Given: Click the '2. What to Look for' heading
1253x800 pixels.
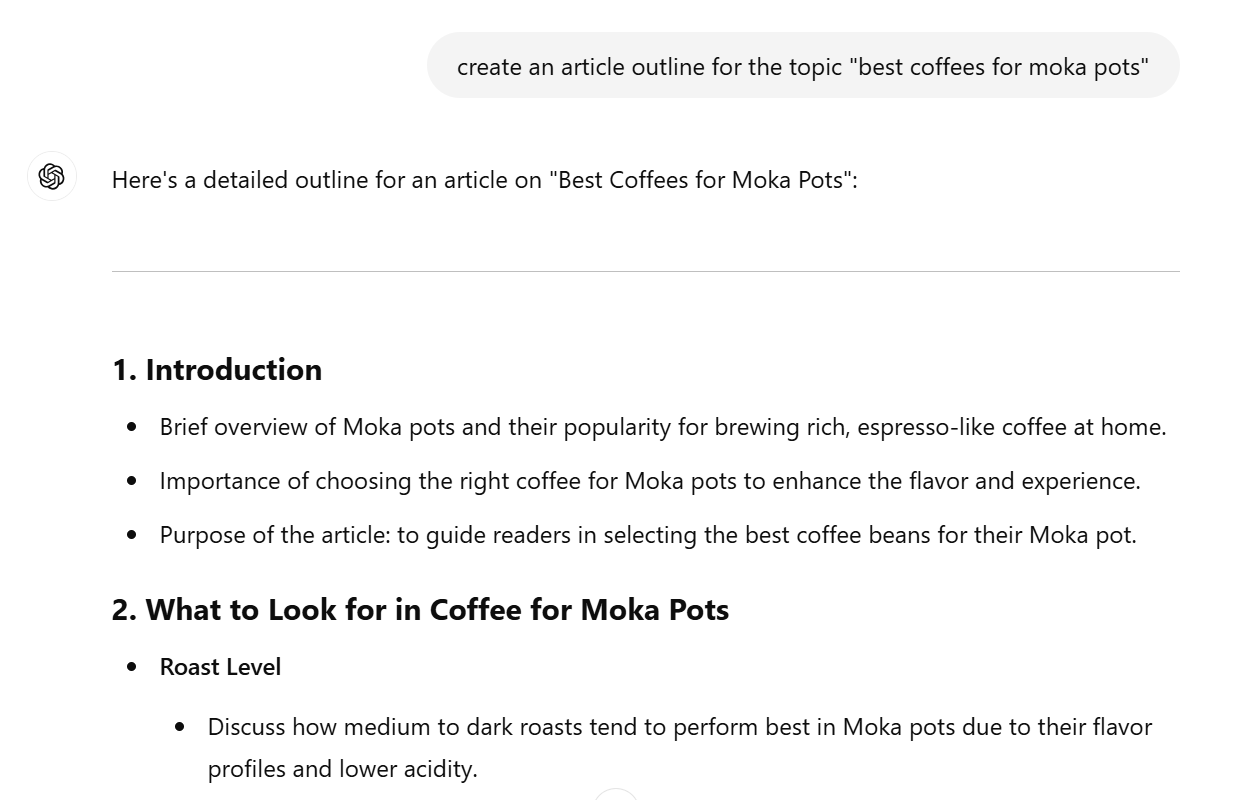Looking at the screenshot, I should 420,609.
